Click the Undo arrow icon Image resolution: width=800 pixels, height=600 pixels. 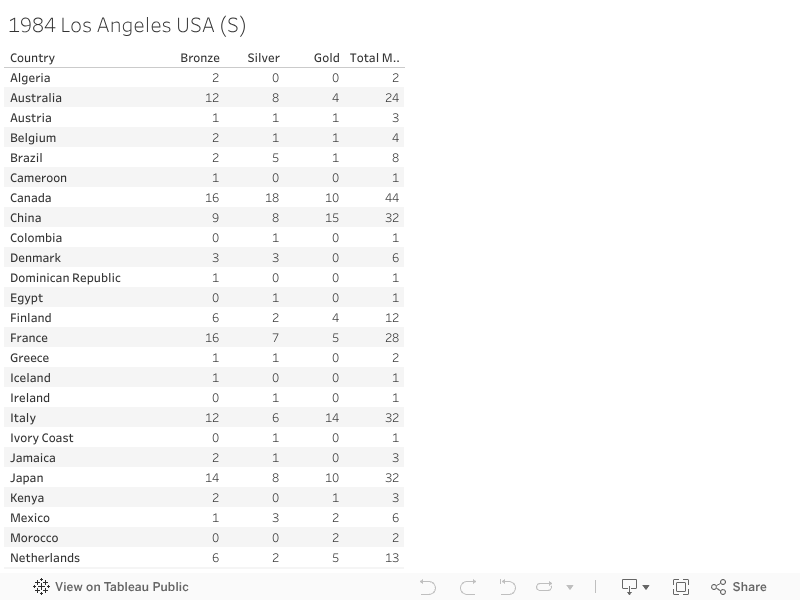(428, 587)
